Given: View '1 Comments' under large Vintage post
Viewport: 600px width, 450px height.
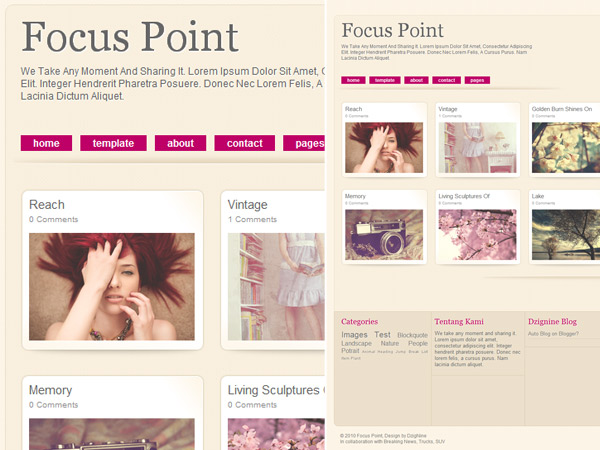Looking at the screenshot, I should (252, 219).
